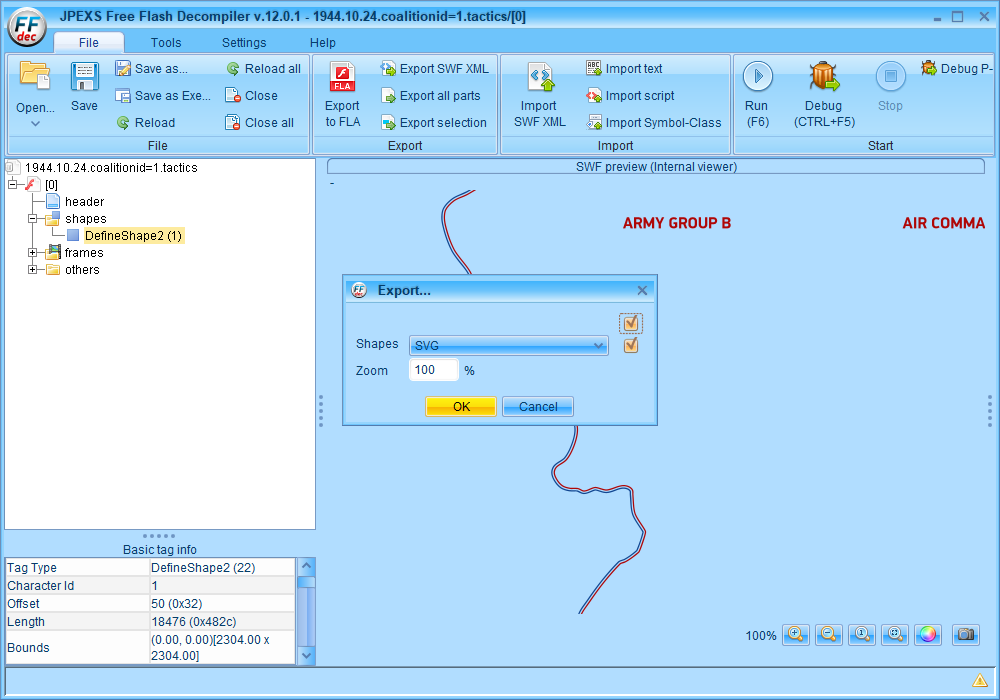Click the Offset value 50 (0x32)

[177, 604]
